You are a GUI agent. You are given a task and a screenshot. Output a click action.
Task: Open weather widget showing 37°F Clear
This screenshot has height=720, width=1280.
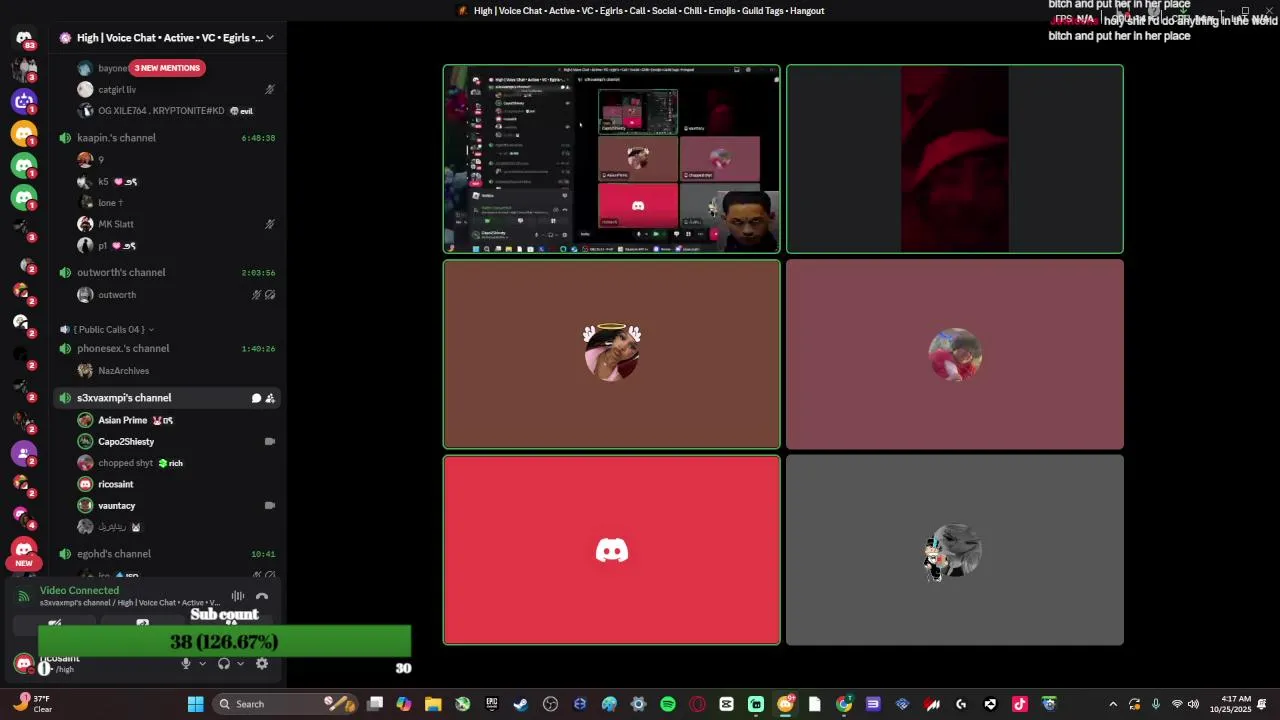click(x=33, y=704)
